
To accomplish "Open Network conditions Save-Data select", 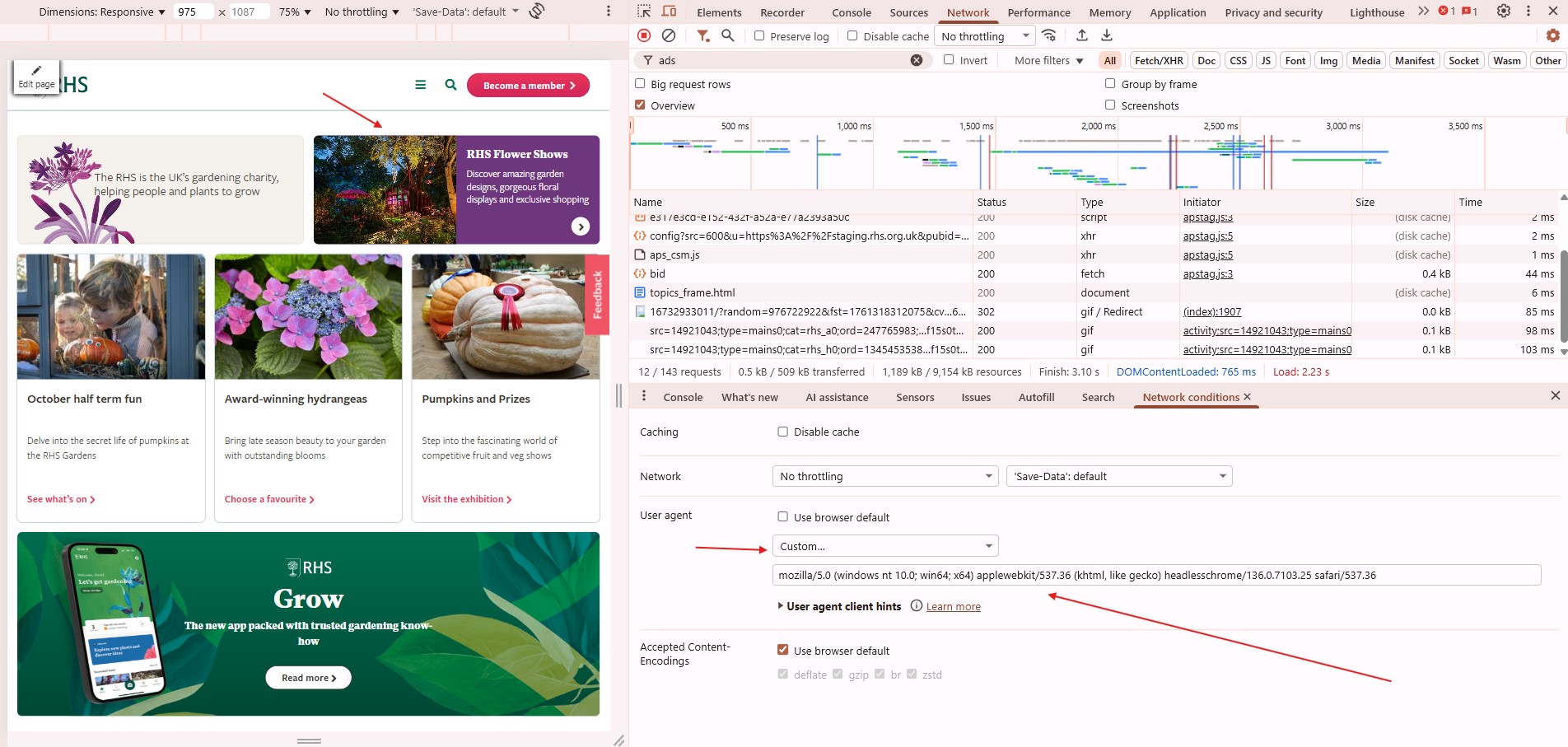I will coord(1118,476).
